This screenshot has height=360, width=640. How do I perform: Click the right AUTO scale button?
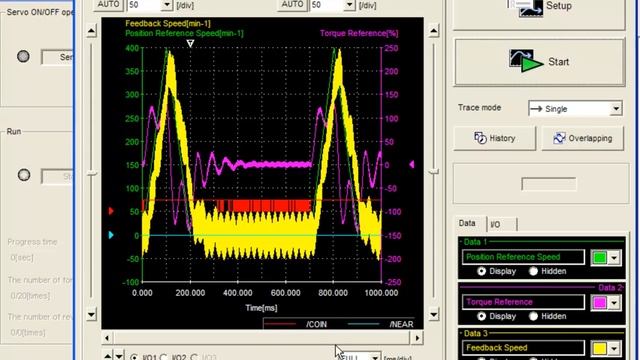(292, 5)
